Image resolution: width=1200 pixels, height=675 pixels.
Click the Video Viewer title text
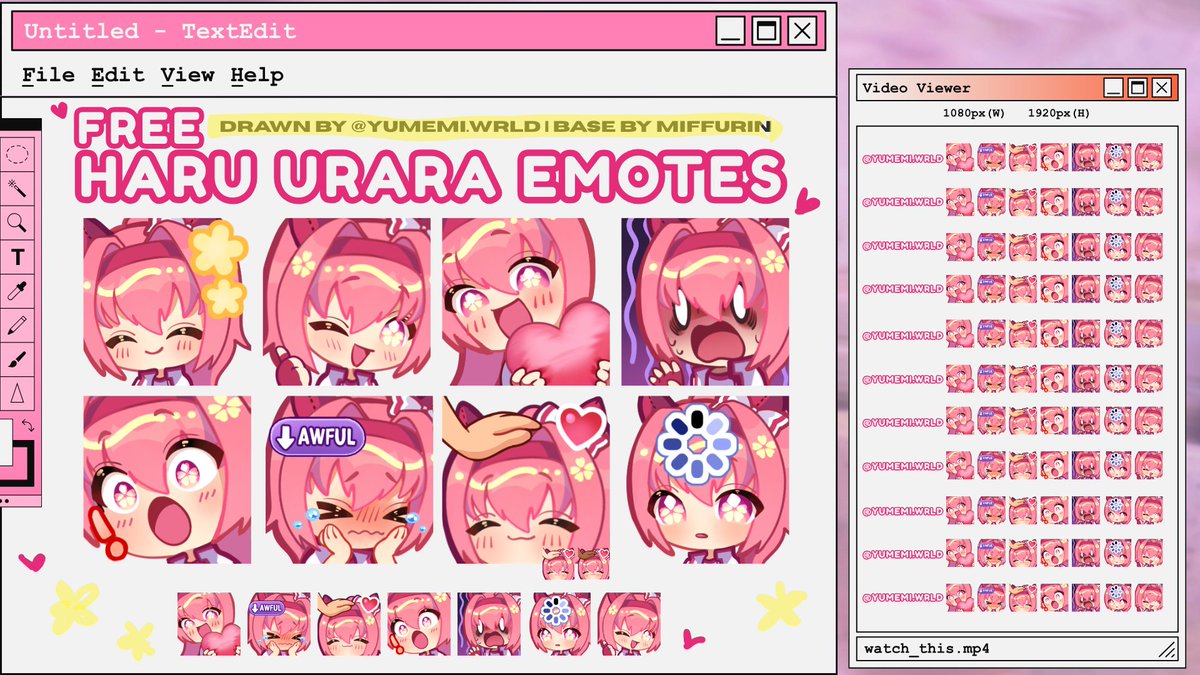coord(916,88)
